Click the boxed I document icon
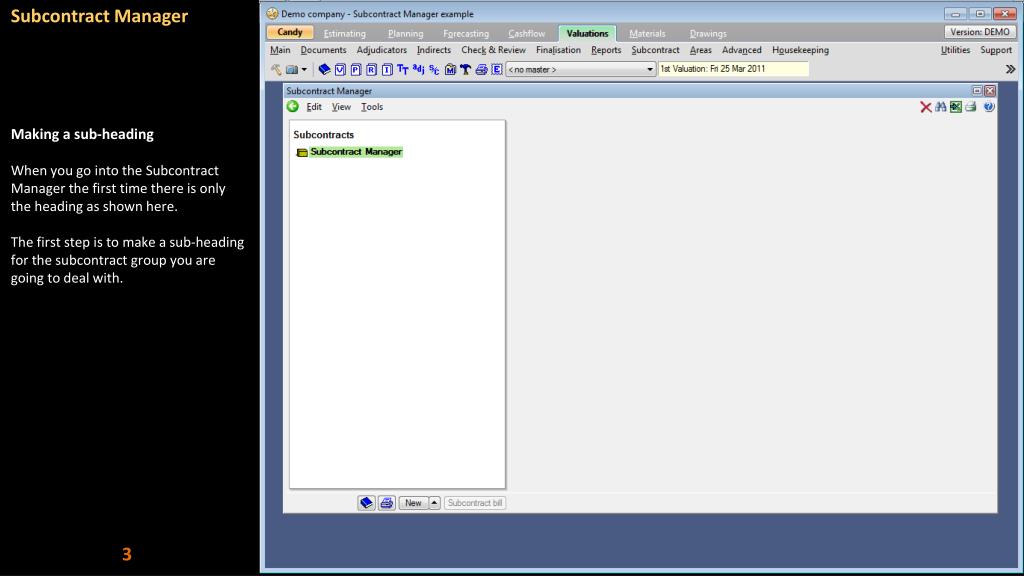This screenshot has height=576, width=1024. [x=387, y=69]
